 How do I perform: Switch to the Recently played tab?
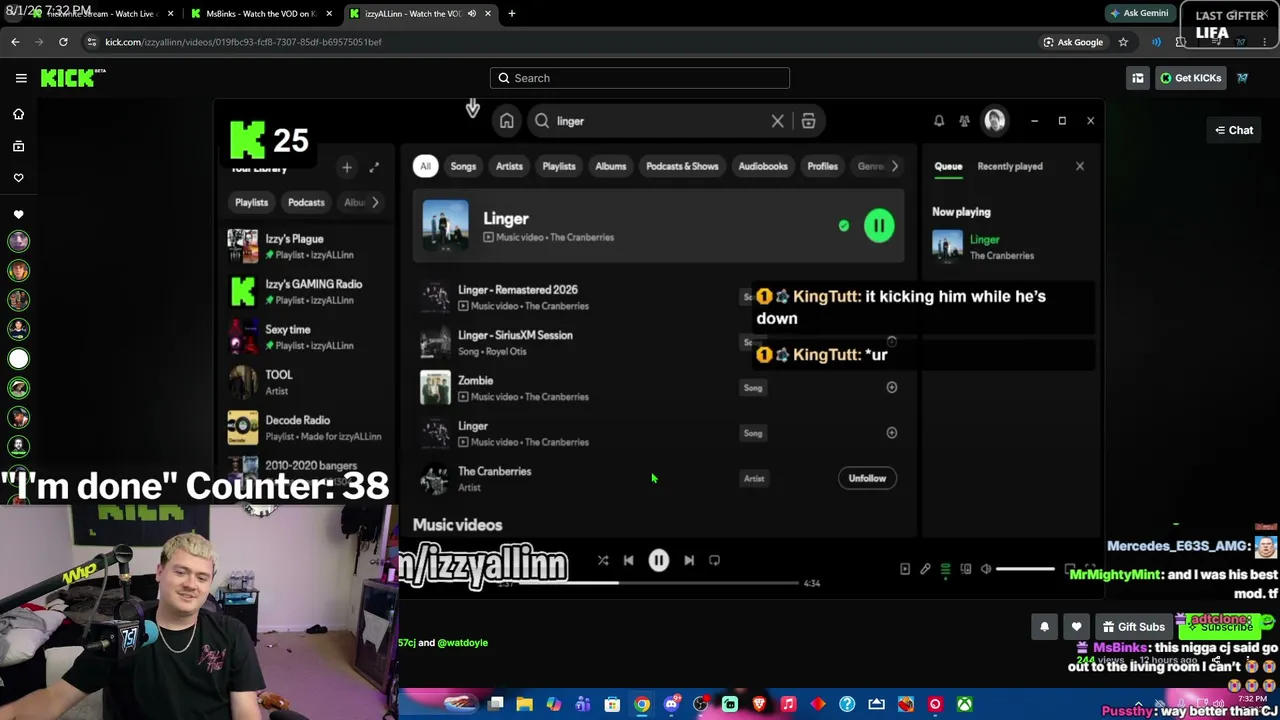pos(1010,166)
